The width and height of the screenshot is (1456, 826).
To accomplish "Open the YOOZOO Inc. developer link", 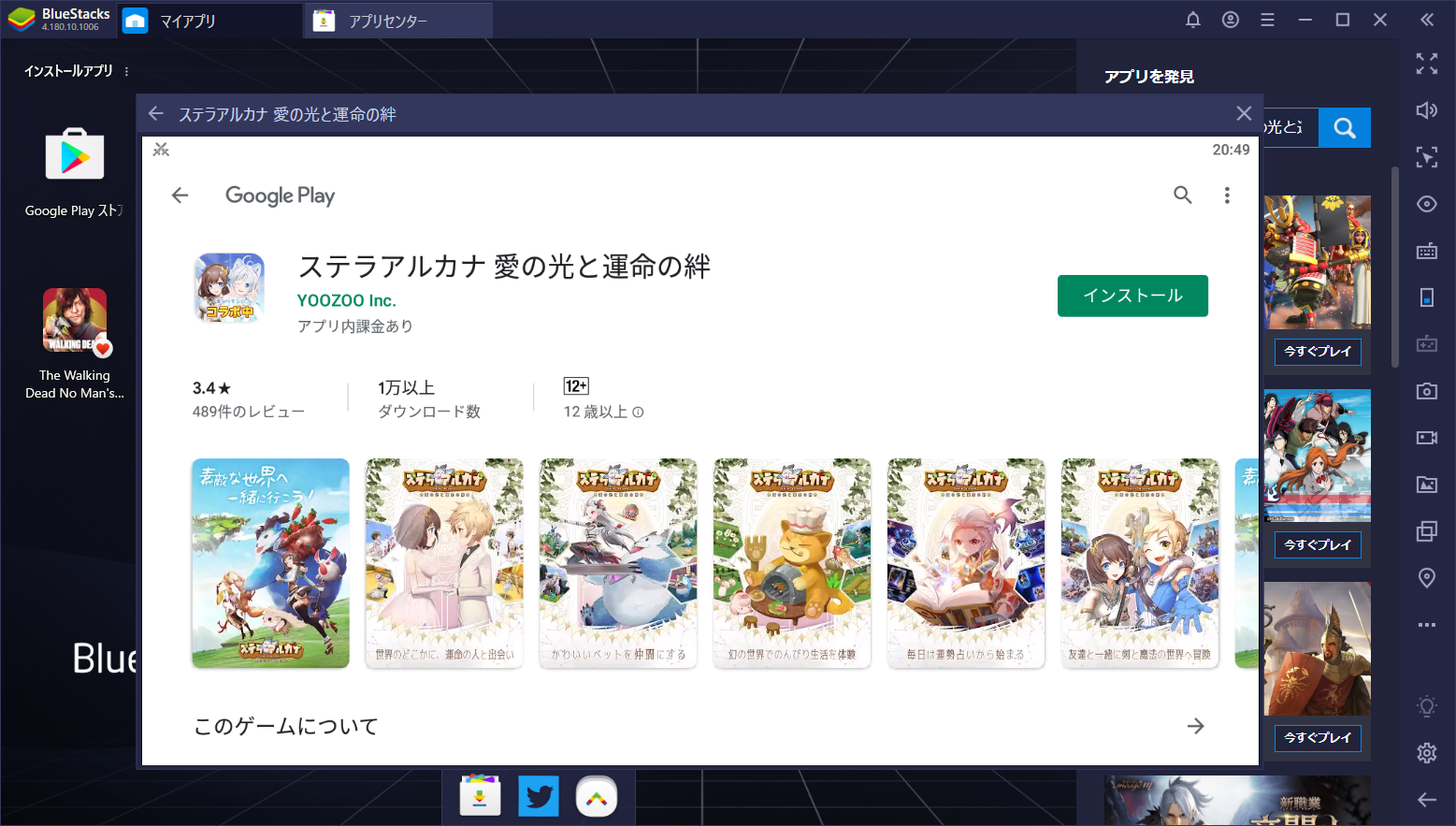I will tap(347, 300).
